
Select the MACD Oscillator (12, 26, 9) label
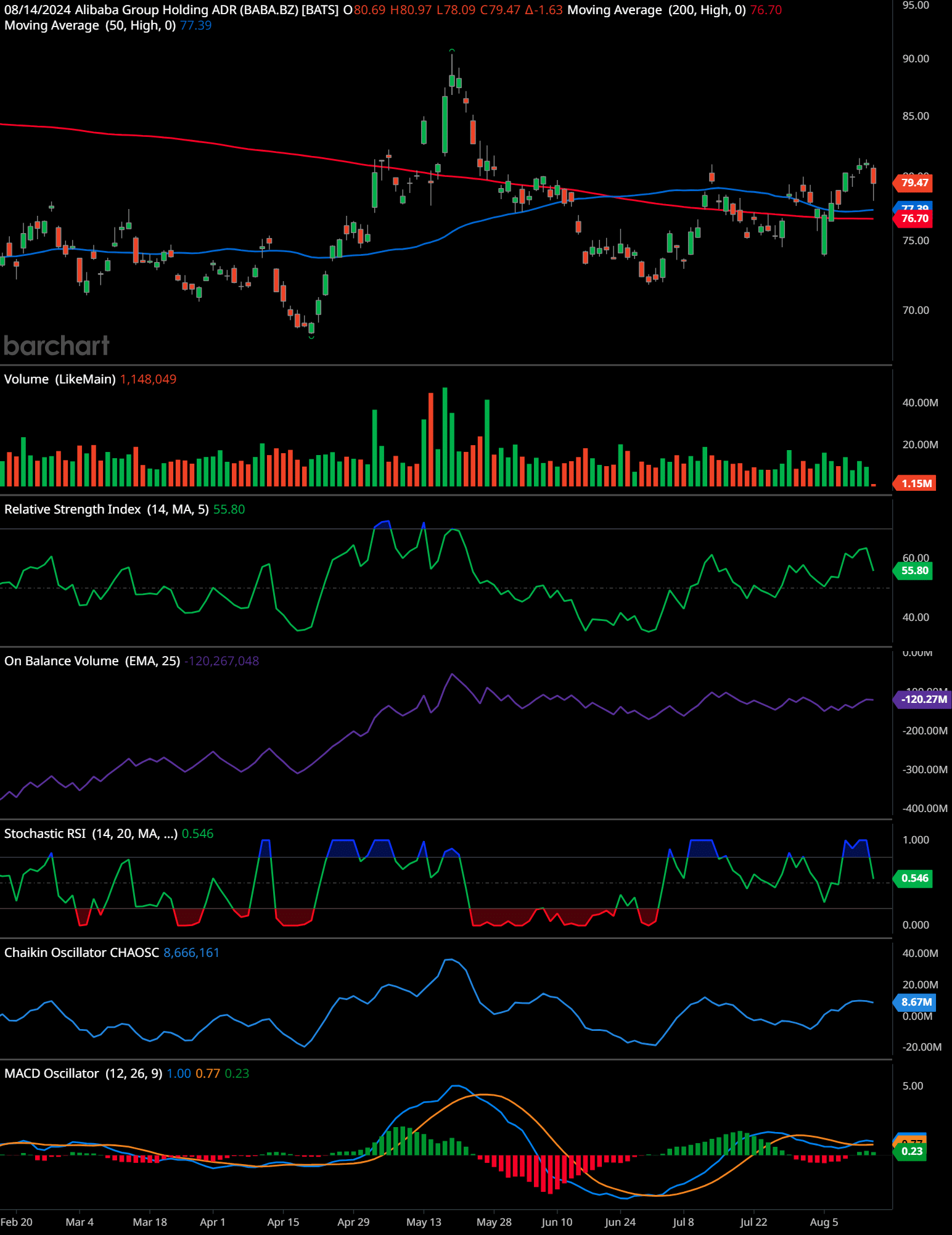(83, 1073)
